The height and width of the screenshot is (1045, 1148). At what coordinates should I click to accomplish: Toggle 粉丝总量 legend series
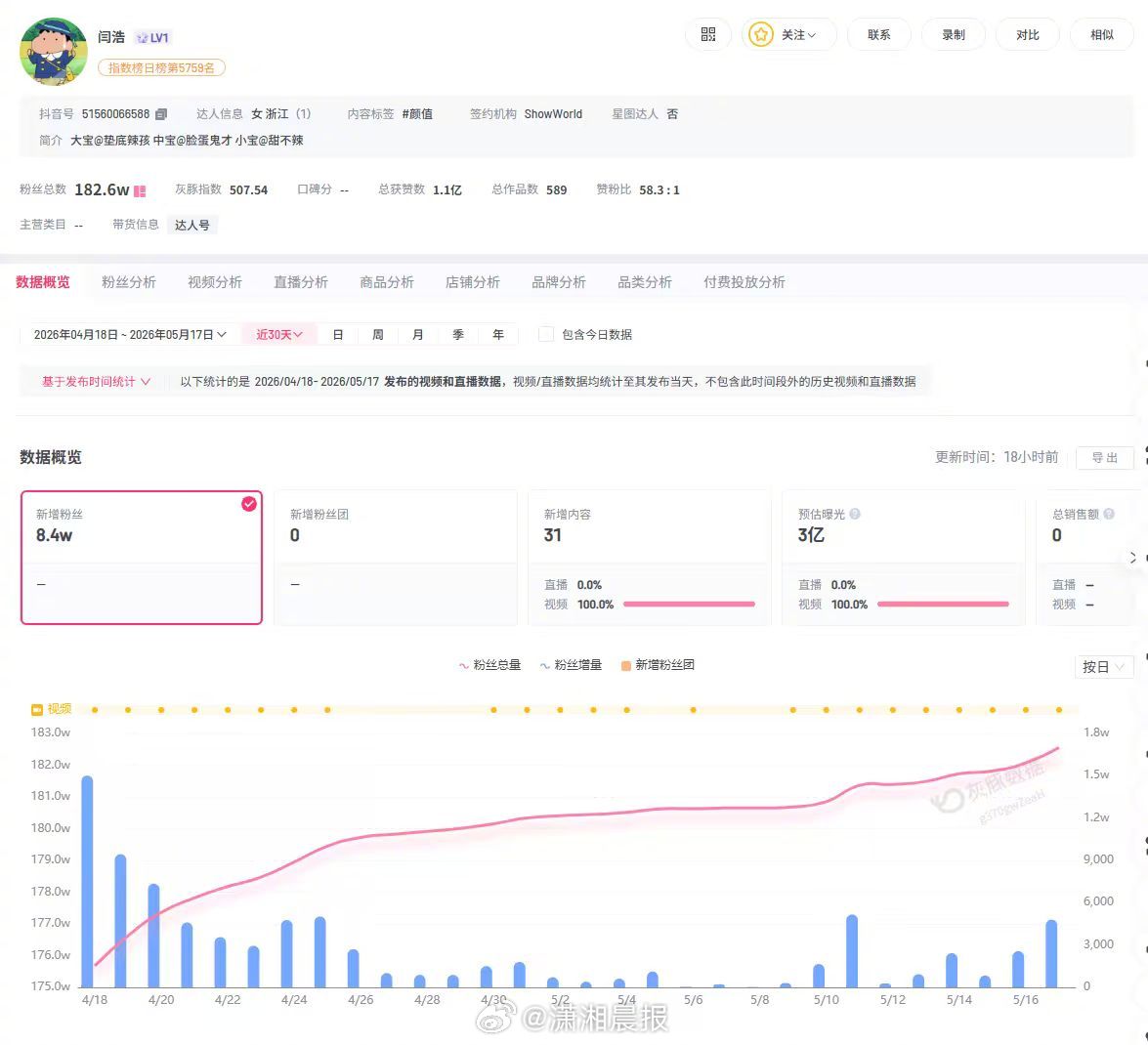click(489, 665)
